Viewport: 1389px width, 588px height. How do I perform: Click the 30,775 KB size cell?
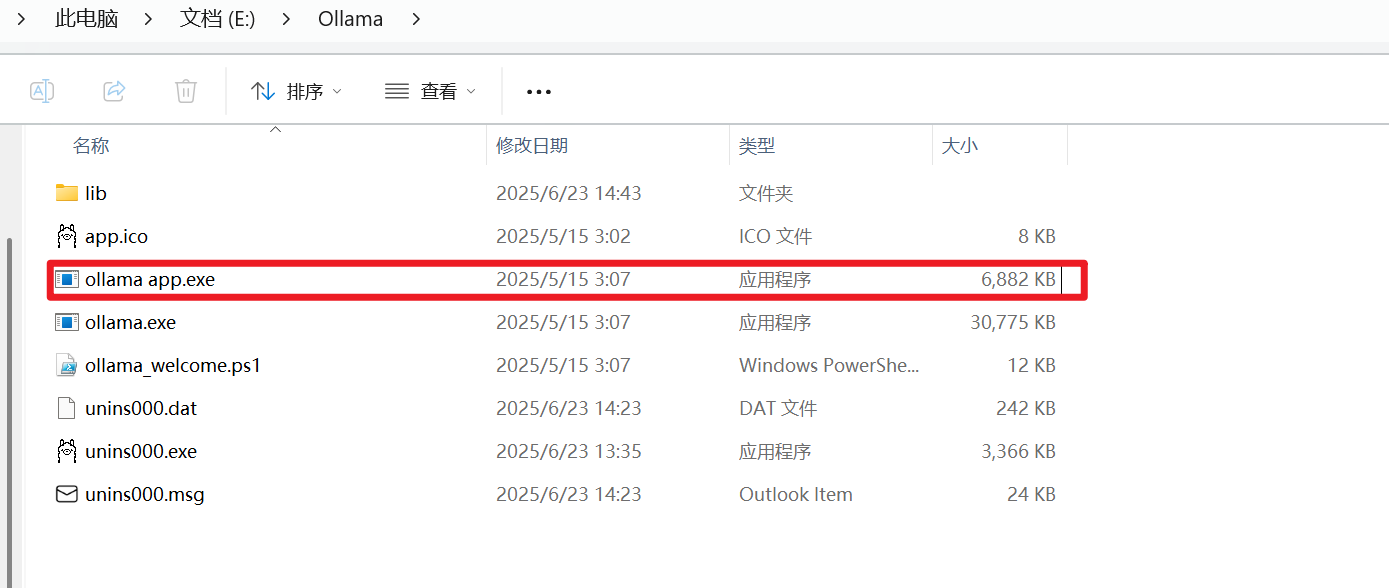(x=1013, y=323)
